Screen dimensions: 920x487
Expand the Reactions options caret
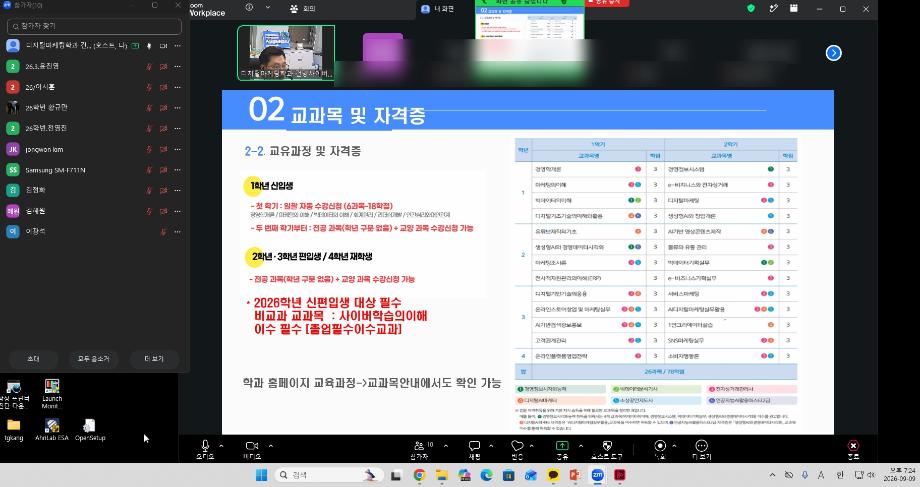tap(532, 446)
